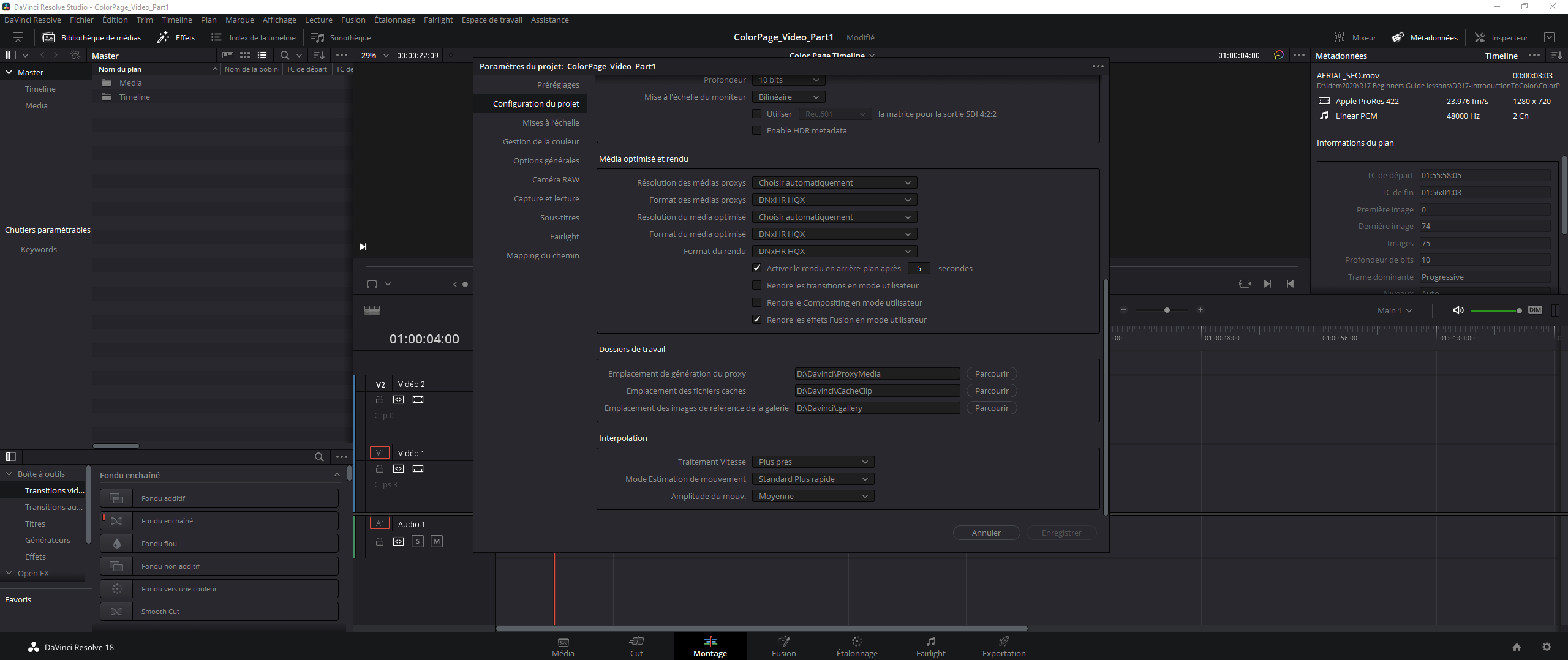Open the Fichier menu
The height and width of the screenshot is (660, 1568).
(x=81, y=20)
